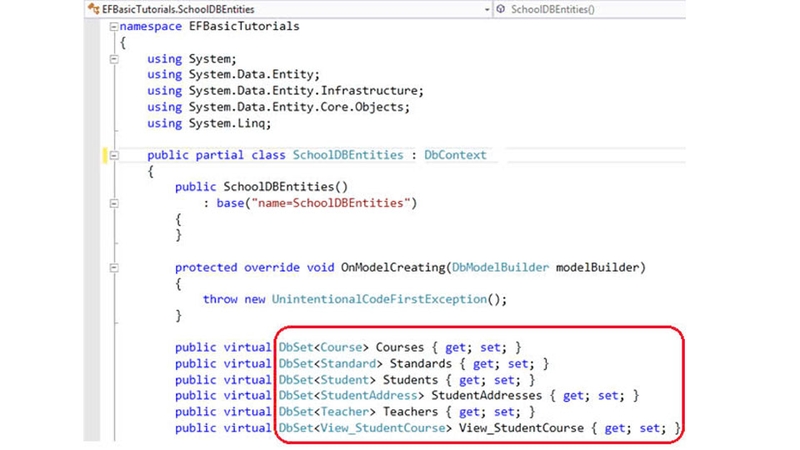The height and width of the screenshot is (450, 800).
Task: Collapse the using directives region
Action: coord(114,59)
